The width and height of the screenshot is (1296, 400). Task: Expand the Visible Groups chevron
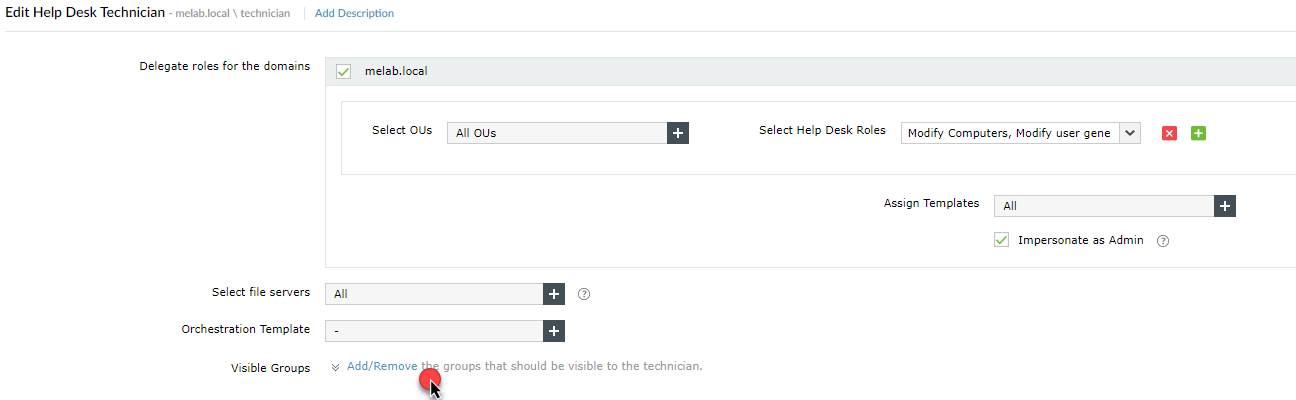[335, 367]
